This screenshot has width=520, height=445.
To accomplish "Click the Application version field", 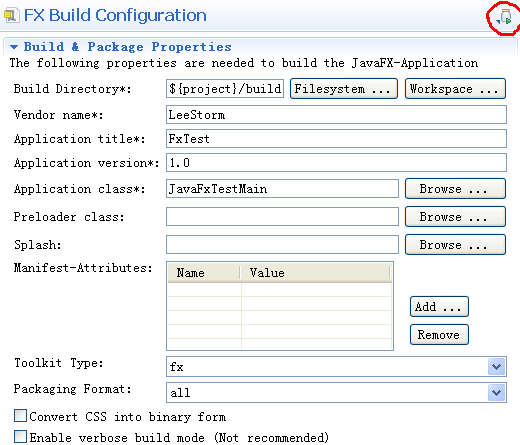I will (336, 163).
